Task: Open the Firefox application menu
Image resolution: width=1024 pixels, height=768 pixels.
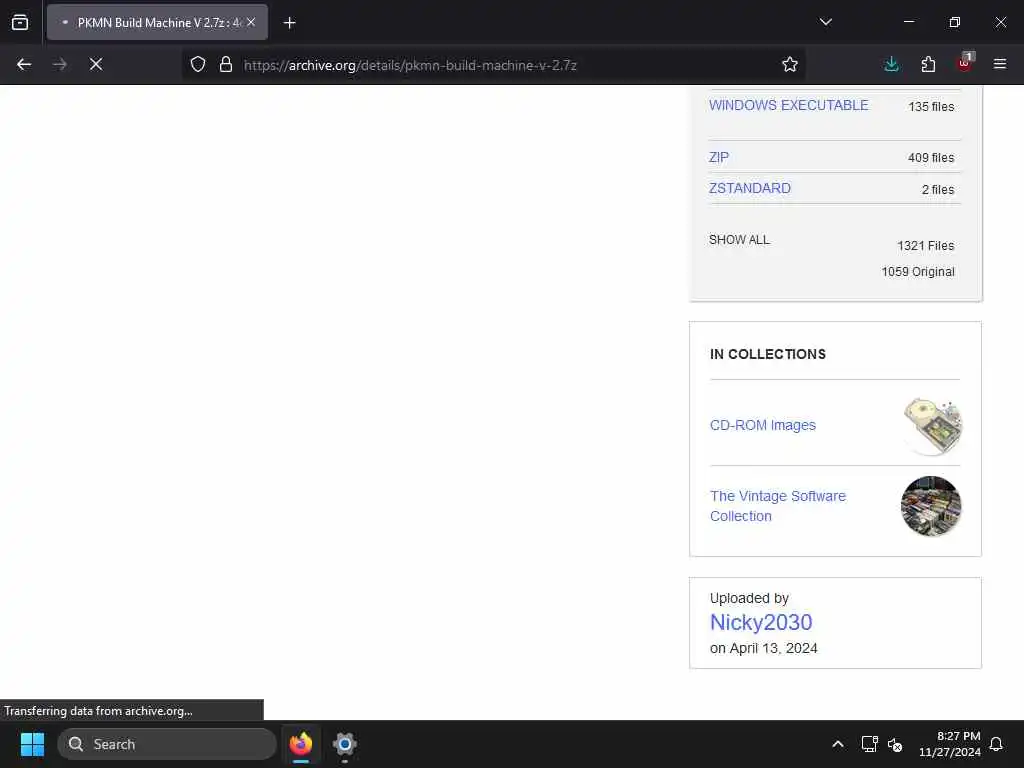Action: [x=1000, y=64]
